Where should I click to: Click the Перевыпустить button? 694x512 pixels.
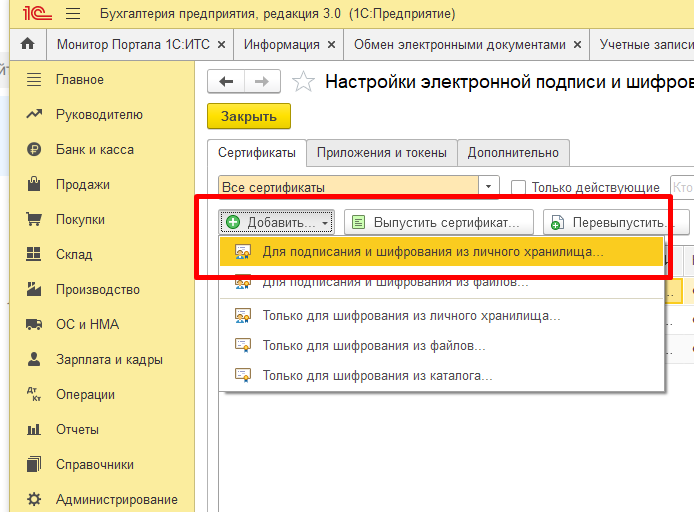click(616, 222)
